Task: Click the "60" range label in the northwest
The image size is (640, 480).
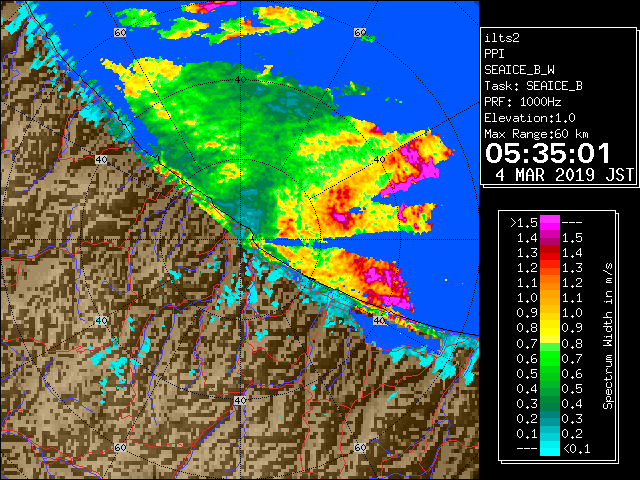Action: coord(120,32)
